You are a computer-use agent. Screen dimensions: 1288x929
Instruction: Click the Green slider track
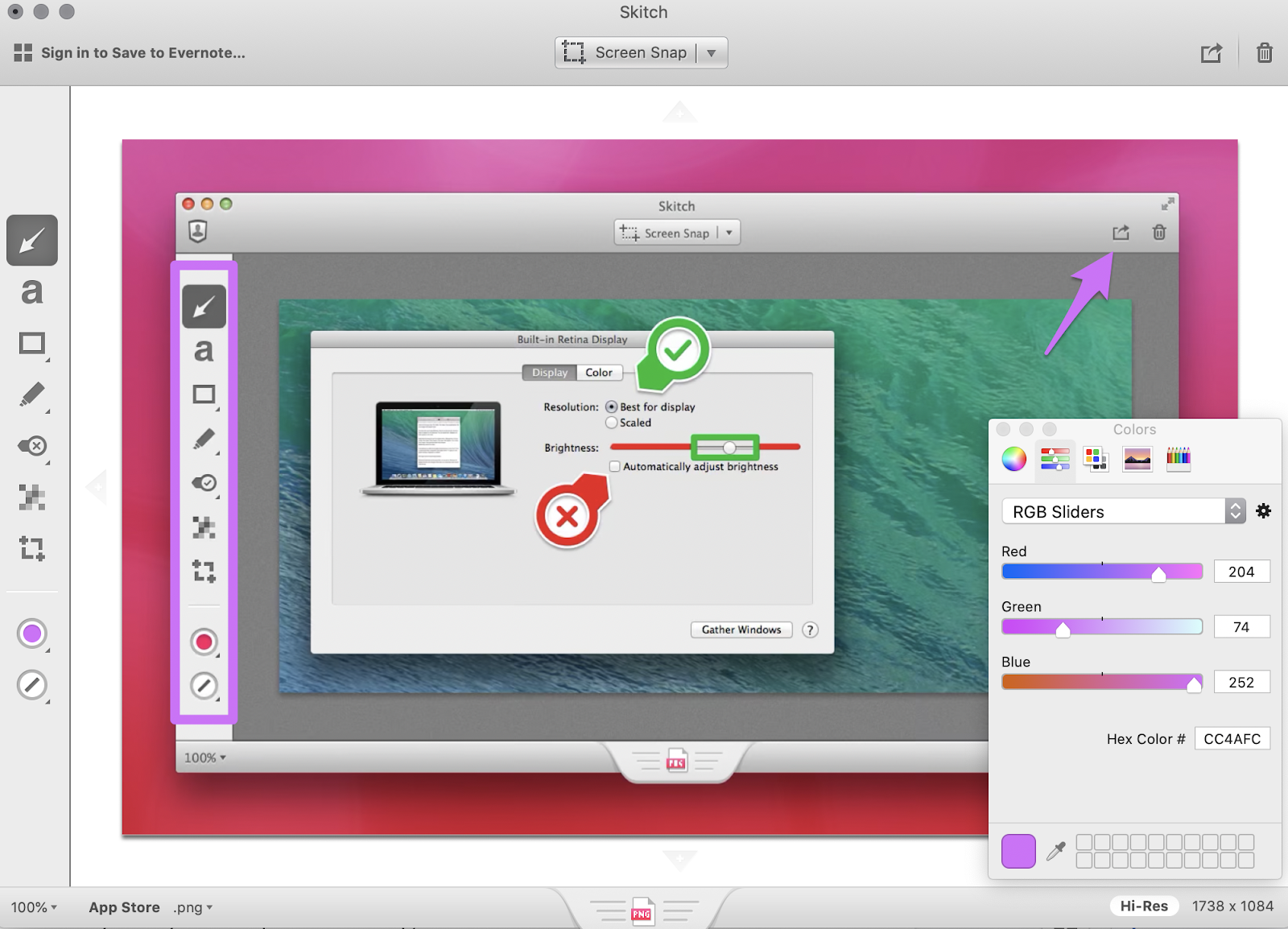pos(1102,627)
